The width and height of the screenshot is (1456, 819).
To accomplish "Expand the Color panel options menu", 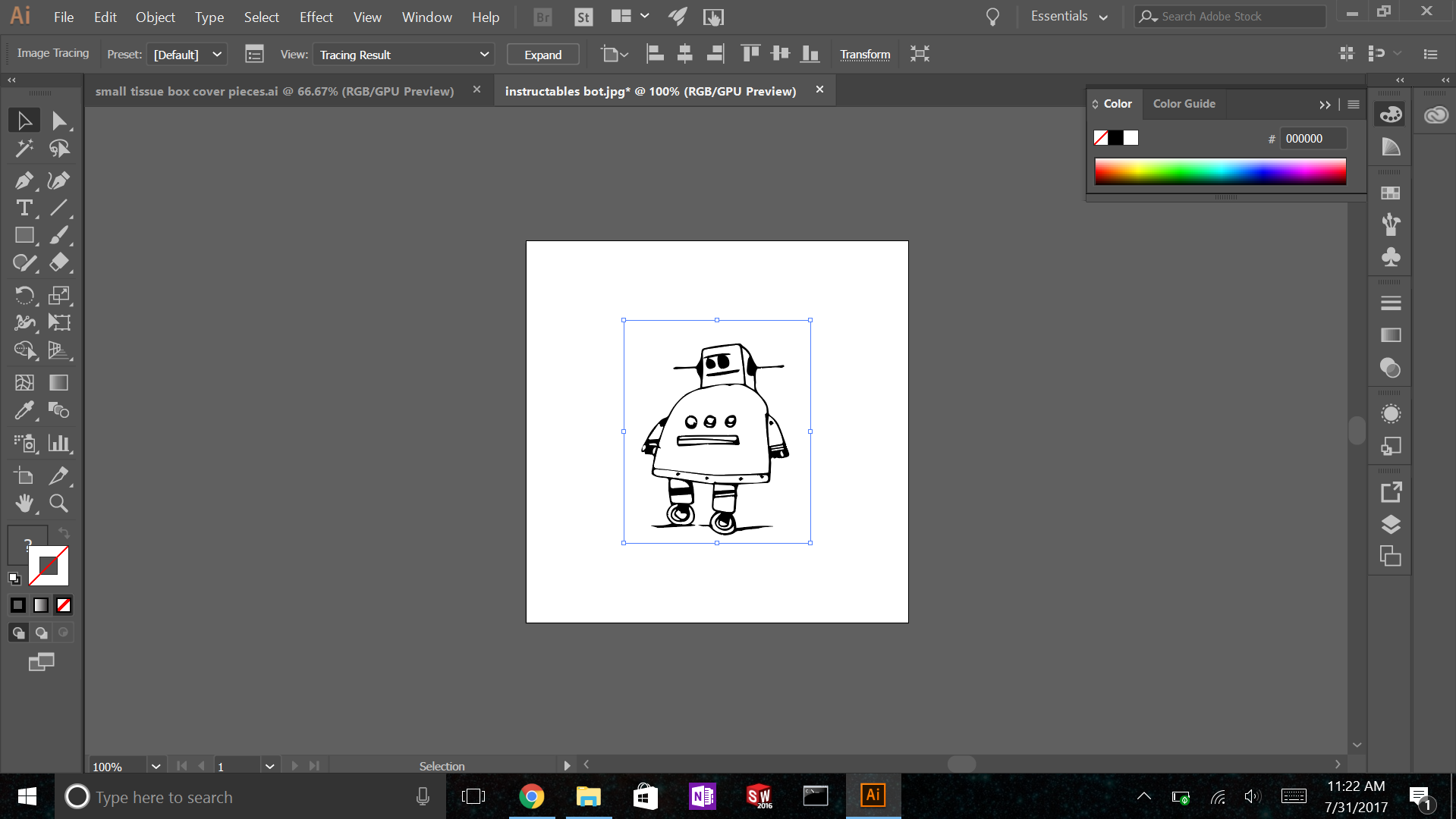I will pos(1354,104).
